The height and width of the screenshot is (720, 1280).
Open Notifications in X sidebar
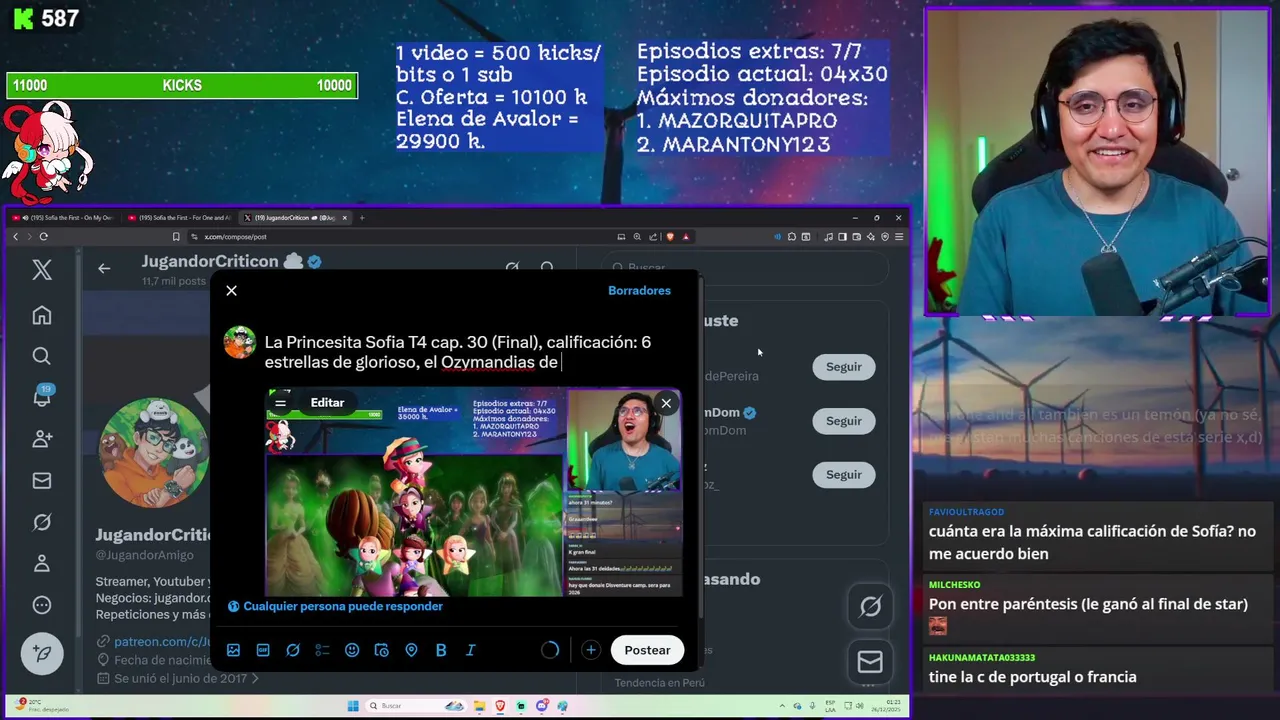point(42,397)
